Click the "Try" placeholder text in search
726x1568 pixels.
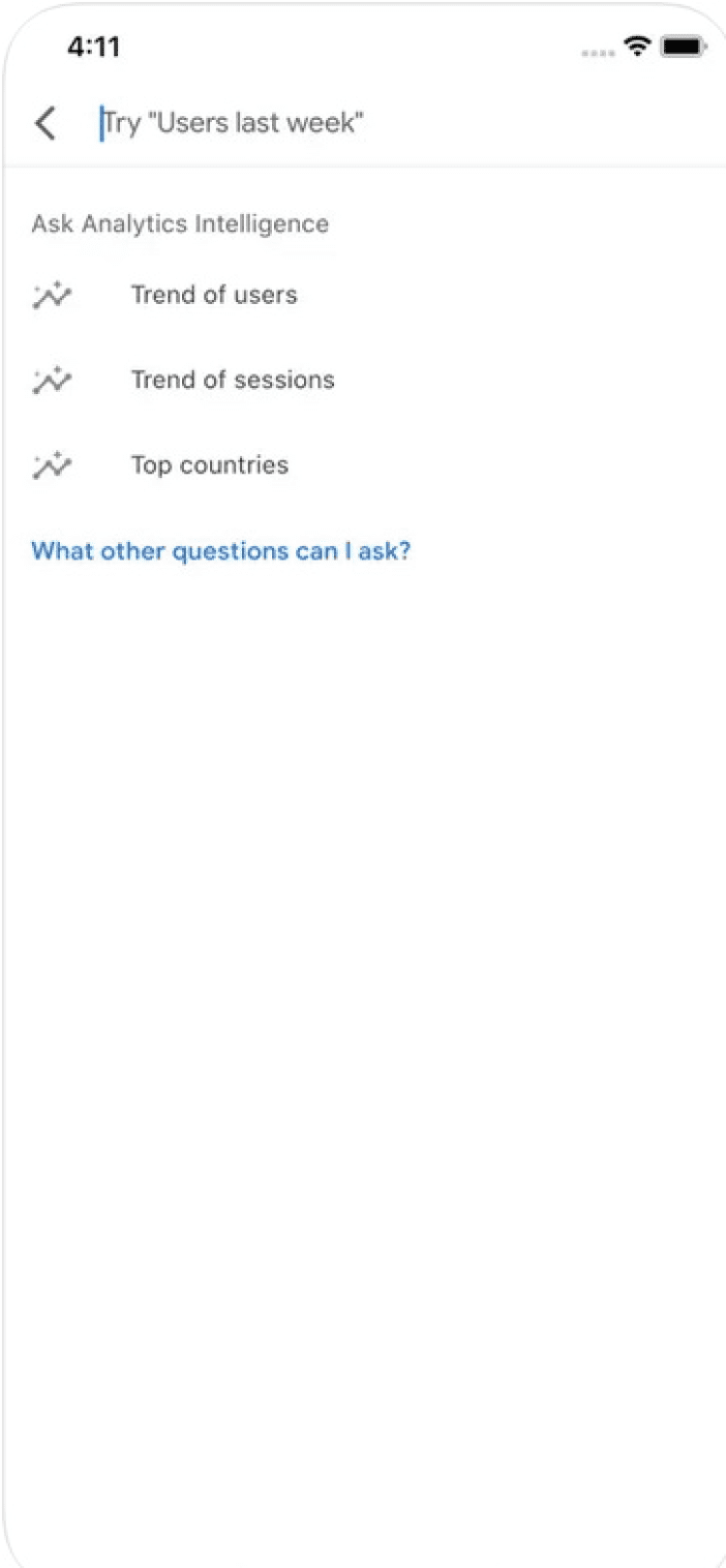click(x=122, y=124)
